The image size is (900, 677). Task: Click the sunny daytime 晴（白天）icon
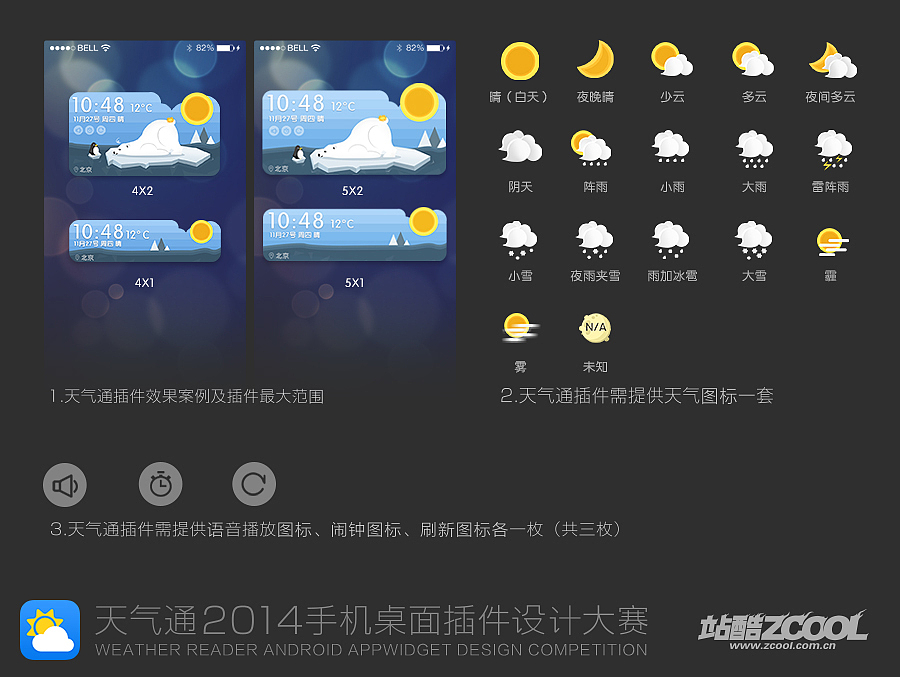coord(520,61)
